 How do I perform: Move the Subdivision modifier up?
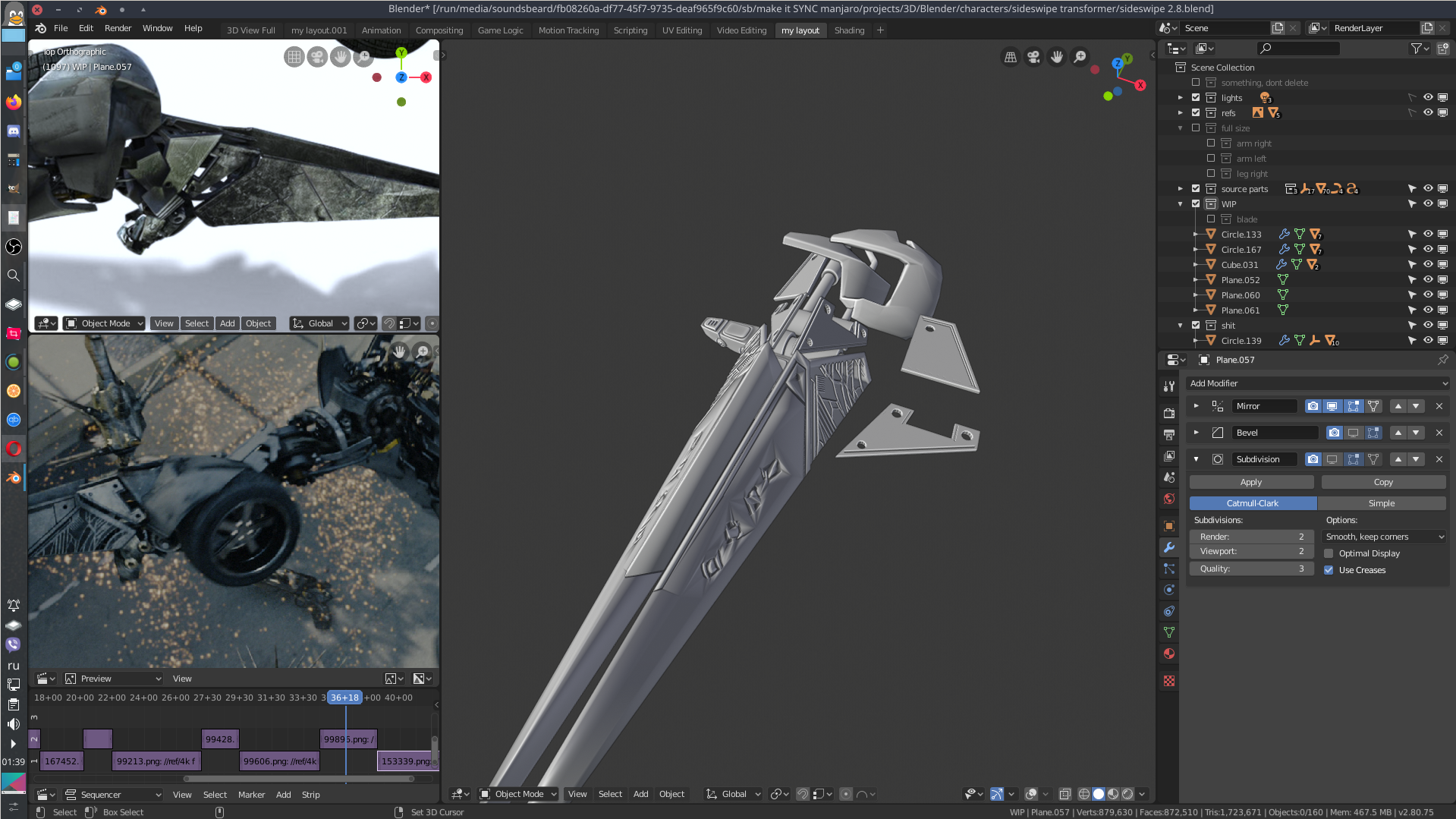coord(1398,459)
